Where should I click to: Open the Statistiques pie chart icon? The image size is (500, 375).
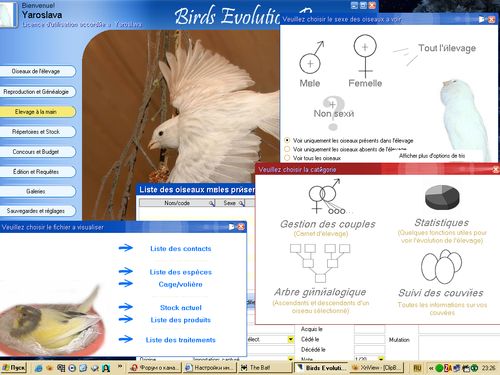click(442, 198)
